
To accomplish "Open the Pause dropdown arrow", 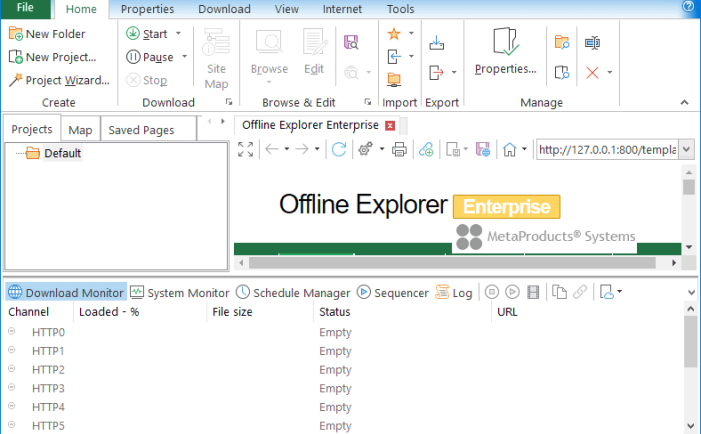I will 184,57.
